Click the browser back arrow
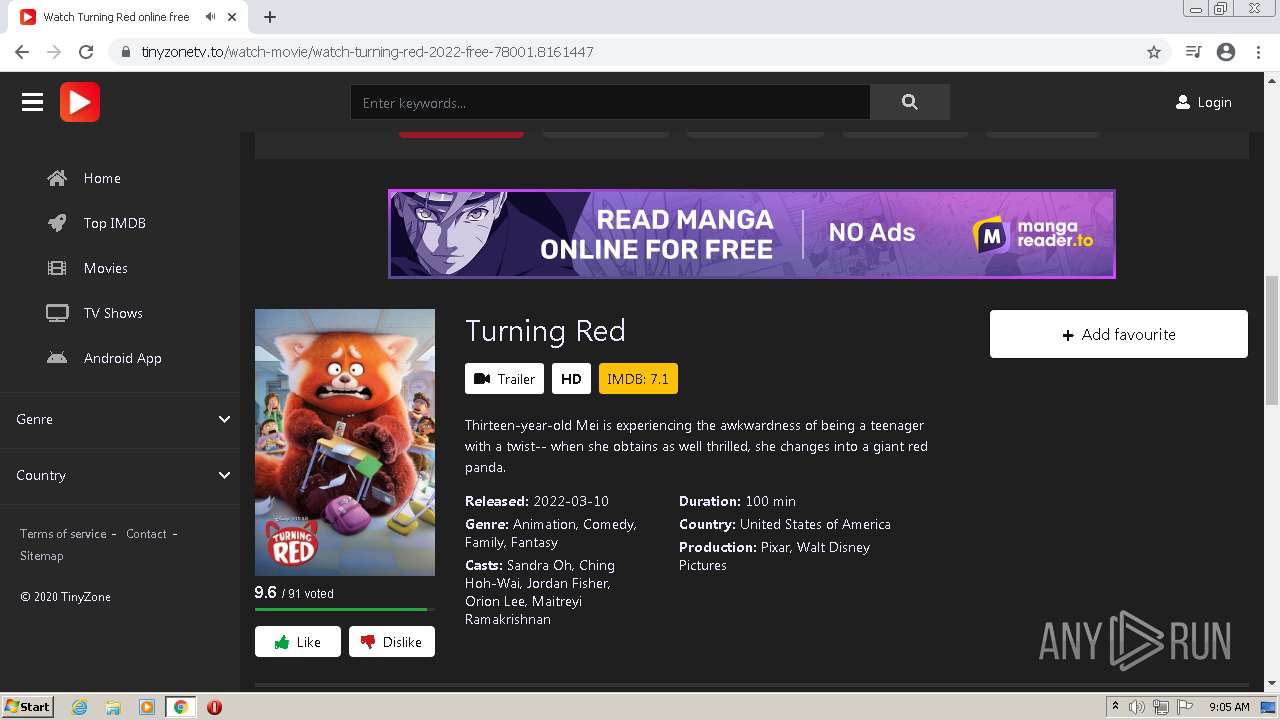Screen dimensions: 1280x720 click(x=22, y=52)
